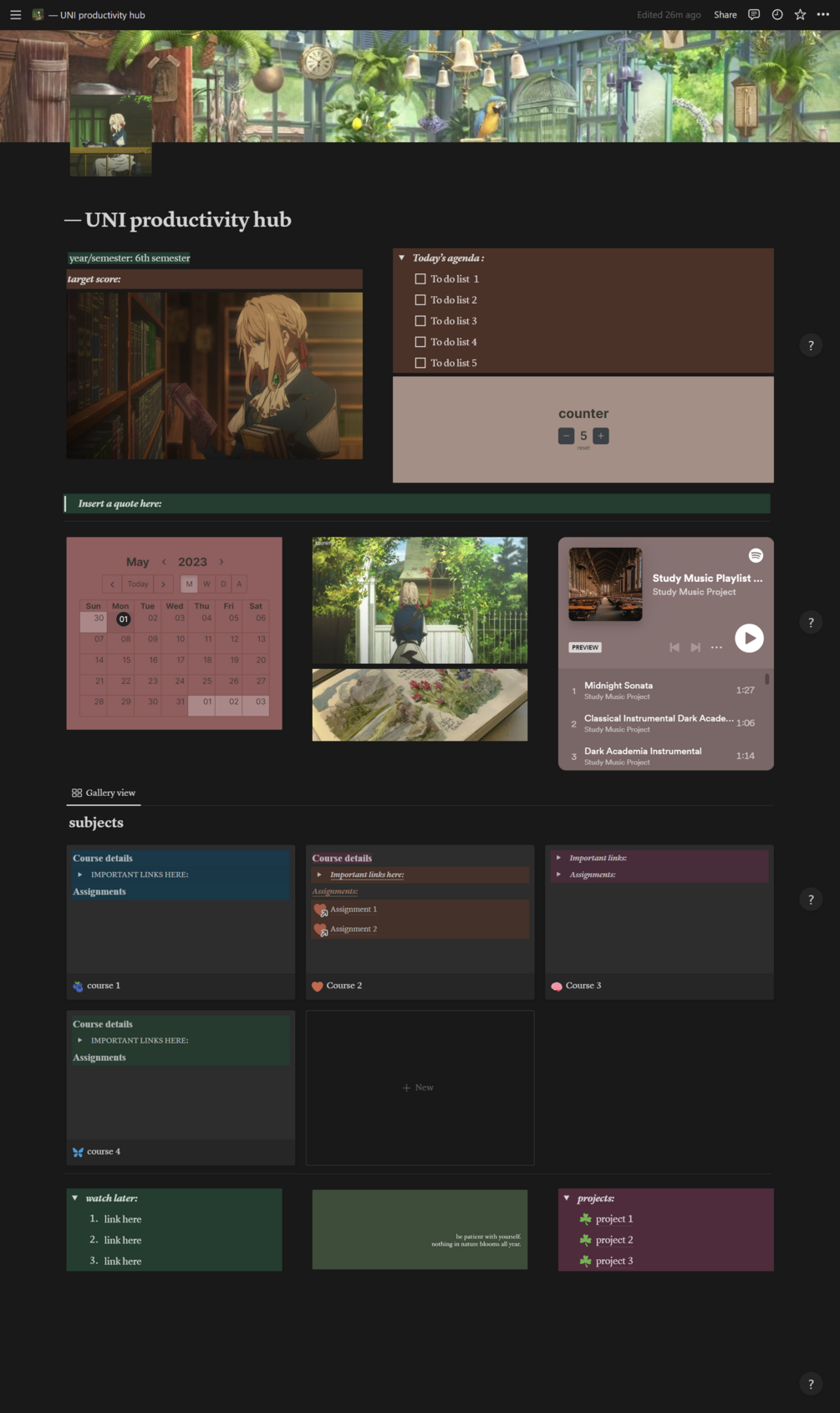Open the three-dot page options menu
Image resolution: width=840 pixels, height=1413 pixels.
tap(823, 14)
